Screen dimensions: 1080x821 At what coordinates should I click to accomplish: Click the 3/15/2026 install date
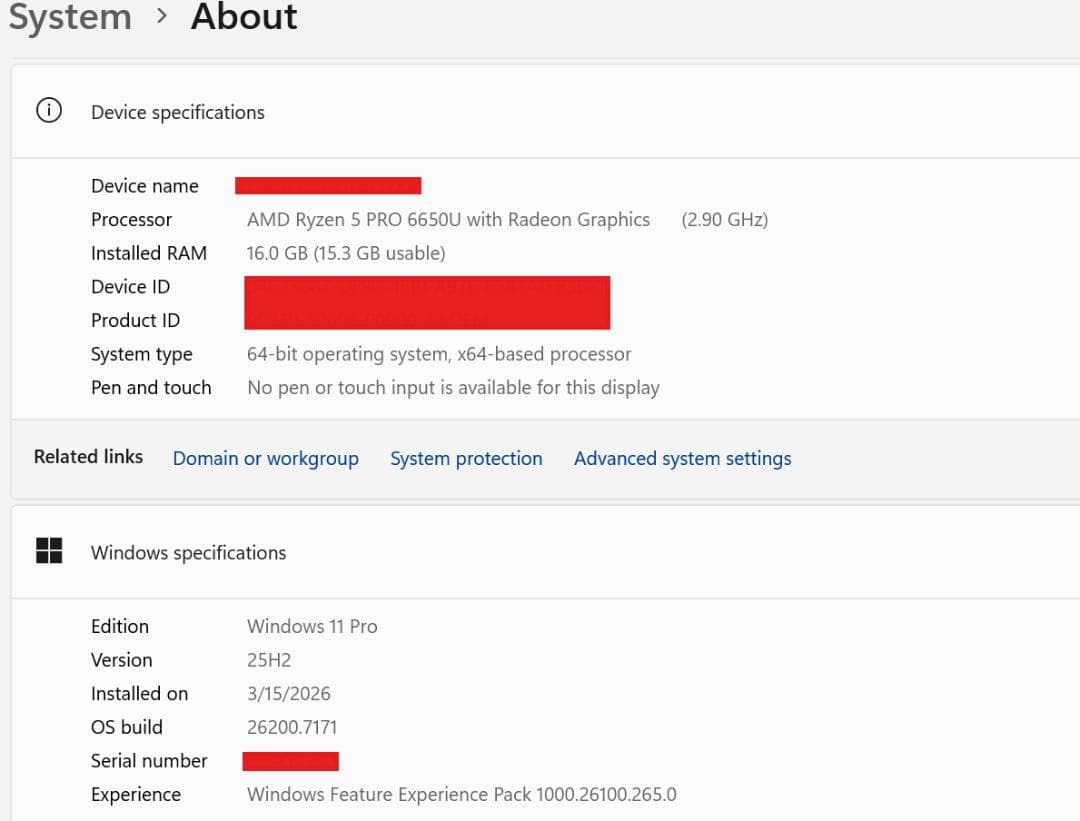point(289,694)
